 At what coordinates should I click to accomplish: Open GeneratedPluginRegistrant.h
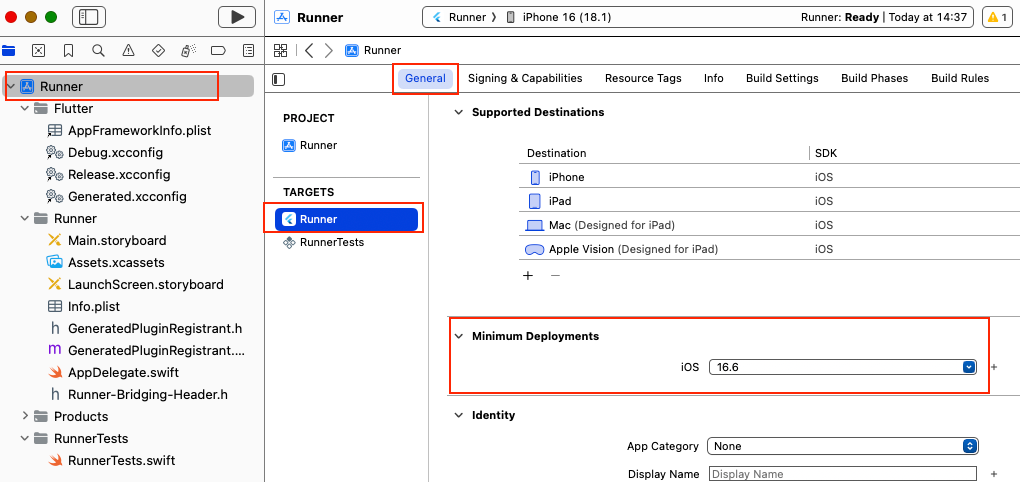pyautogui.click(x=145, y=328)
